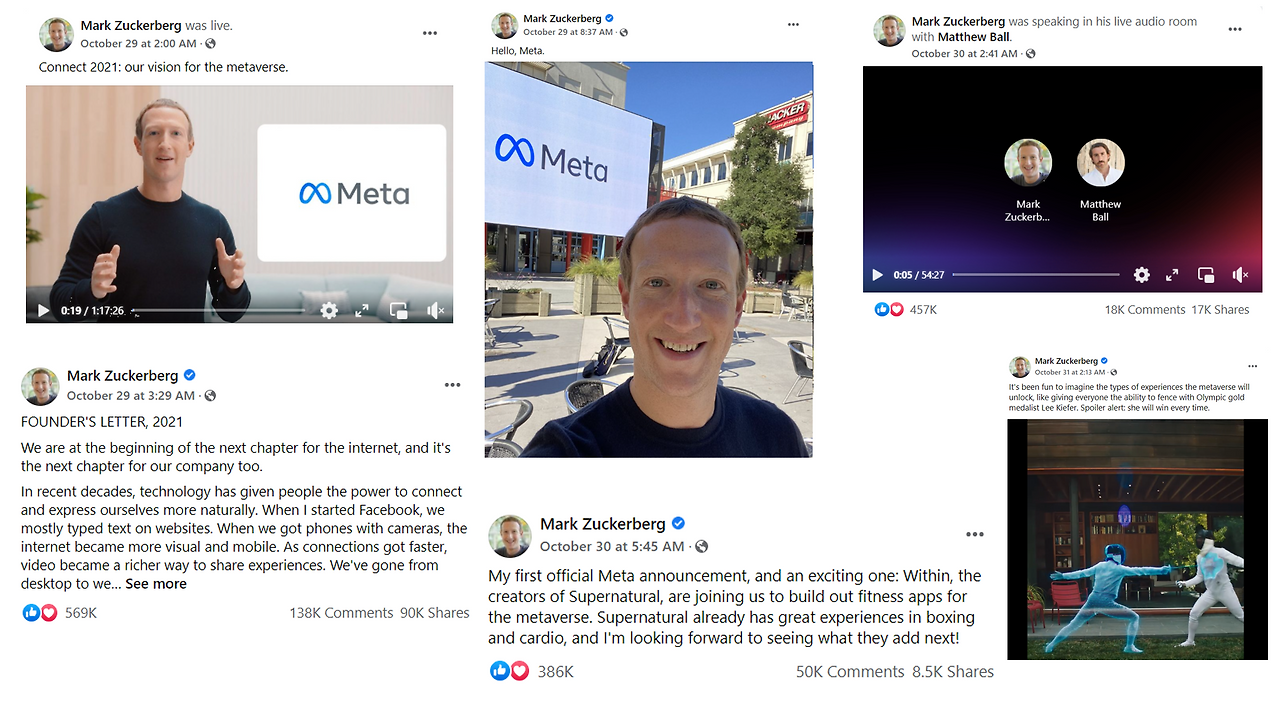Screen dimensions: 1280x702
Task: Play the Matthew Ball live audio room
Action: click(877, 275)
